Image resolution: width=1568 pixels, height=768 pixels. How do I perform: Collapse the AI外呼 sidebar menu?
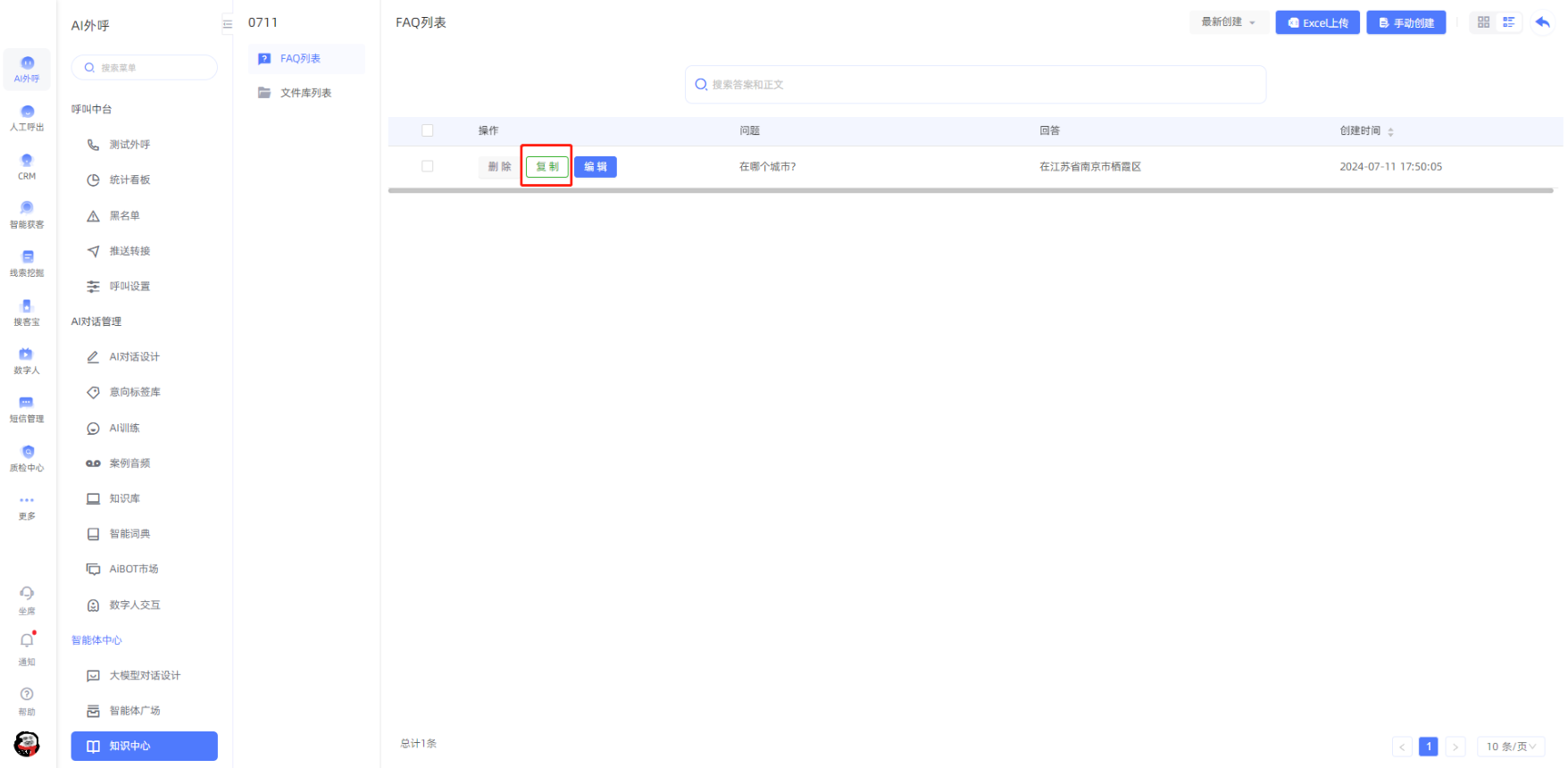tap(227, 25)
